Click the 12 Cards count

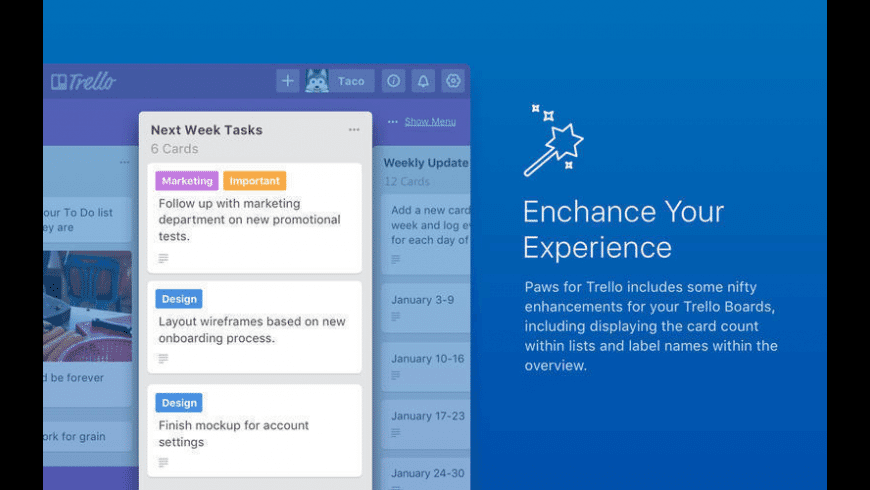[x=407, y=181]
